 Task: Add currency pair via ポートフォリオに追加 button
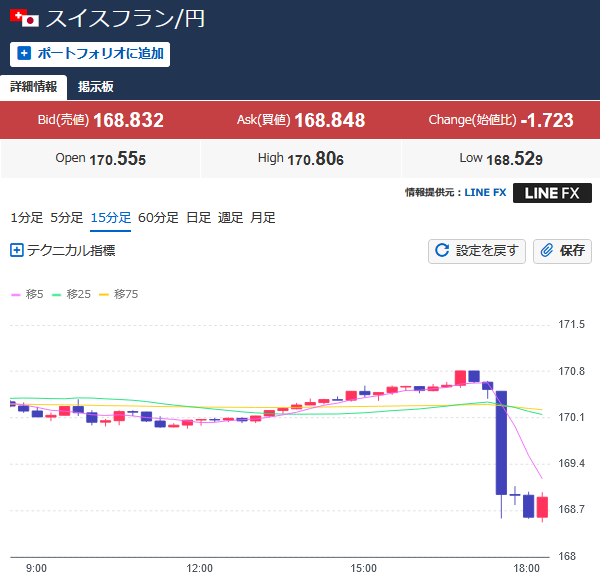pyautogui.click(x=90, y=54)
